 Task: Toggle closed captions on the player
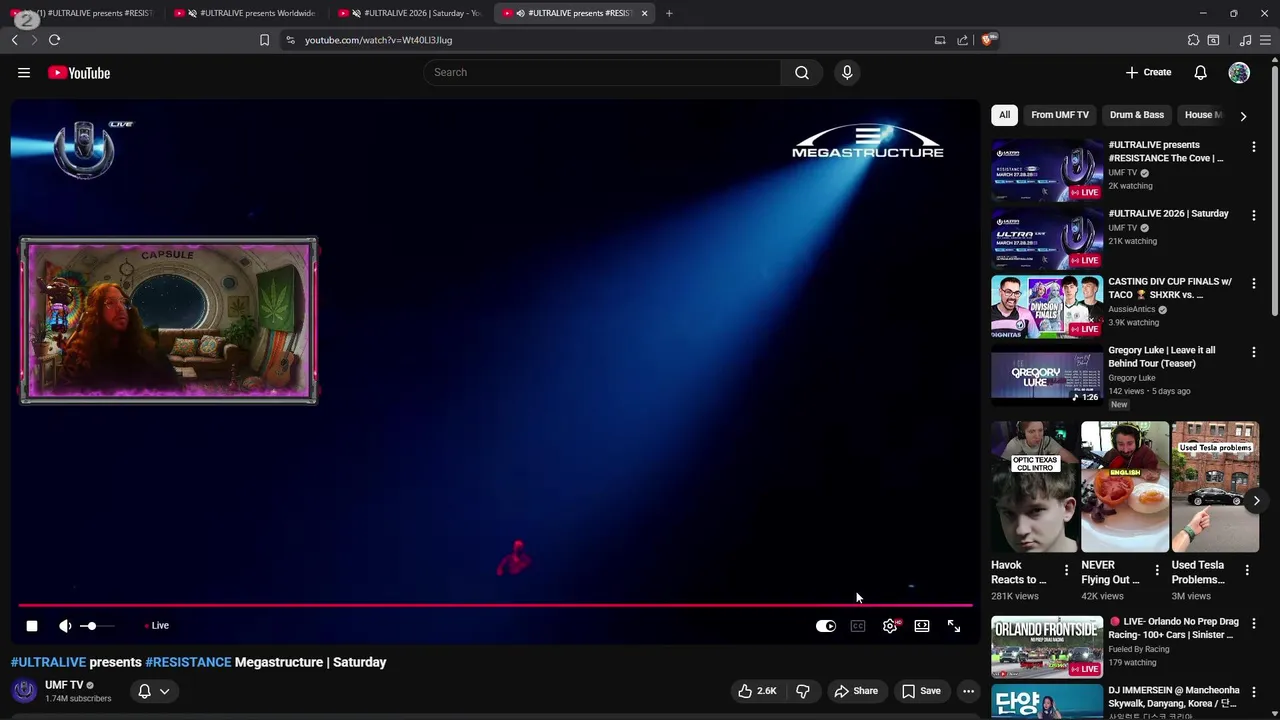[x=858, y=626]
